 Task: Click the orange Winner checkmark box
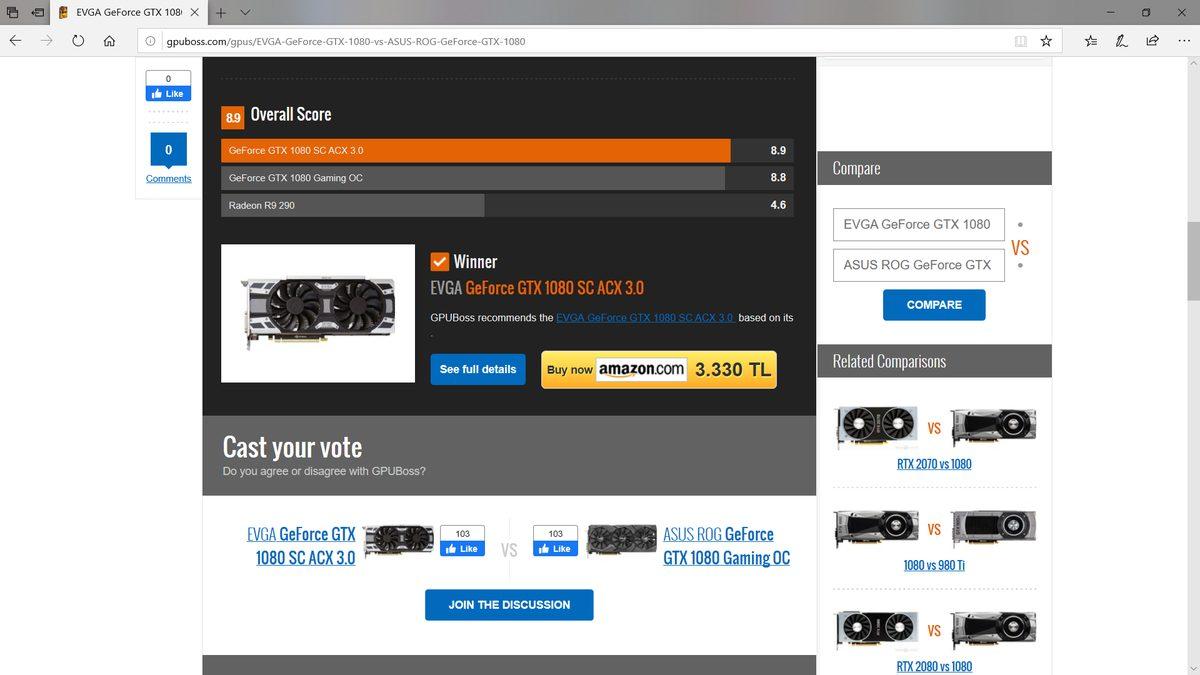coord(439,262)
